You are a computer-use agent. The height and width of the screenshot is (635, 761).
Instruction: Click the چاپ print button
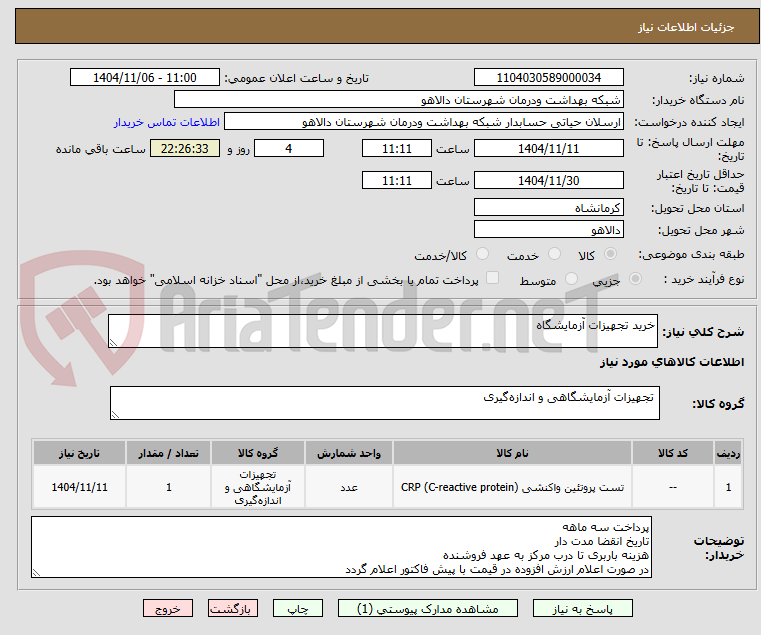point(298,608)
